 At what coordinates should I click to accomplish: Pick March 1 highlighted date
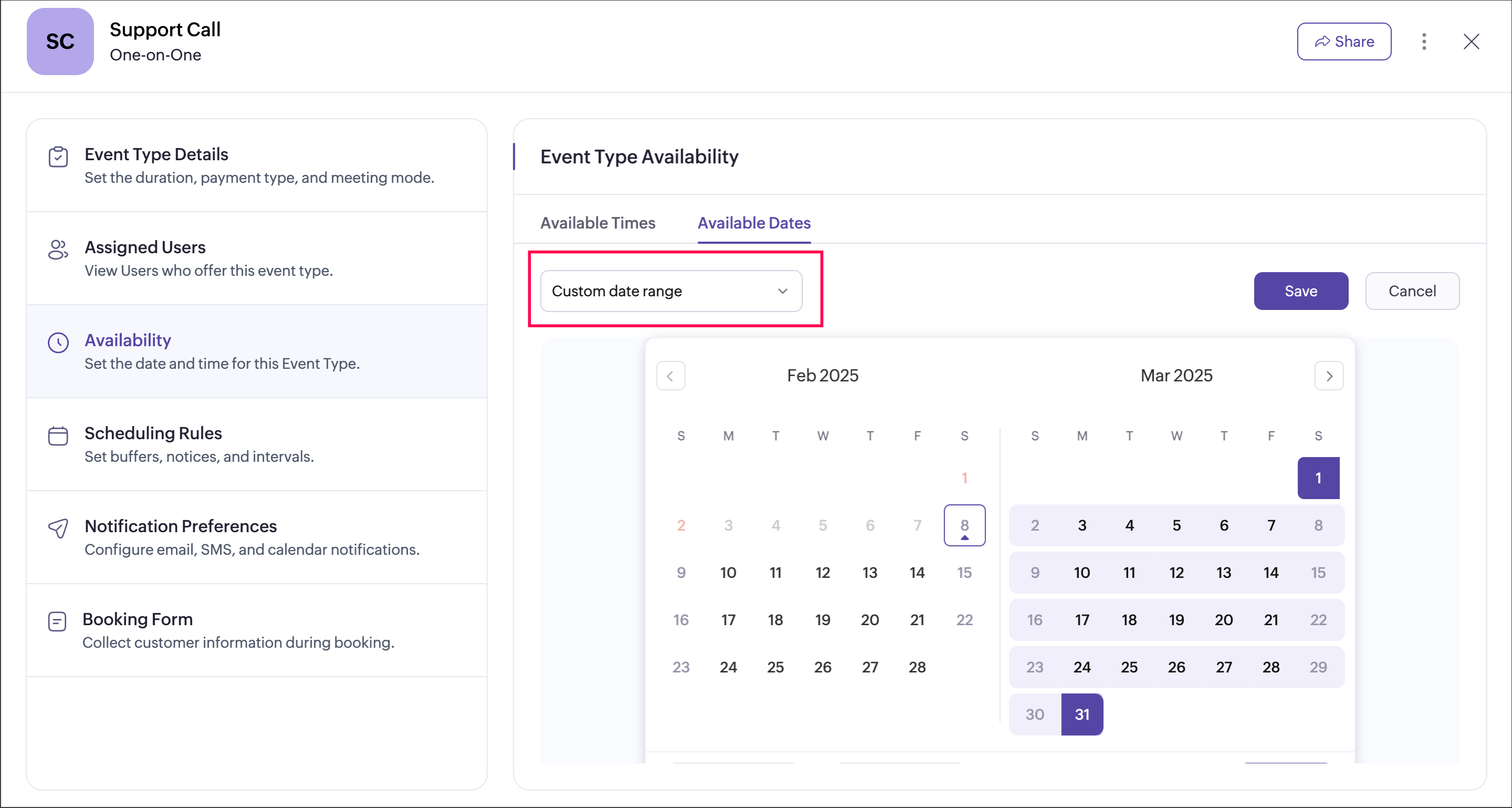(1318, 478)
